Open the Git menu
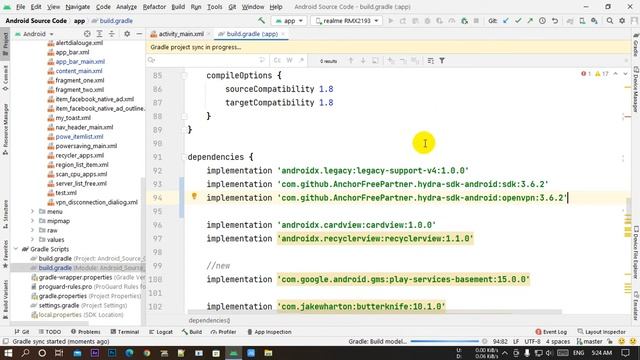Viewport: 640px width, 360px height. pos(232,7)
